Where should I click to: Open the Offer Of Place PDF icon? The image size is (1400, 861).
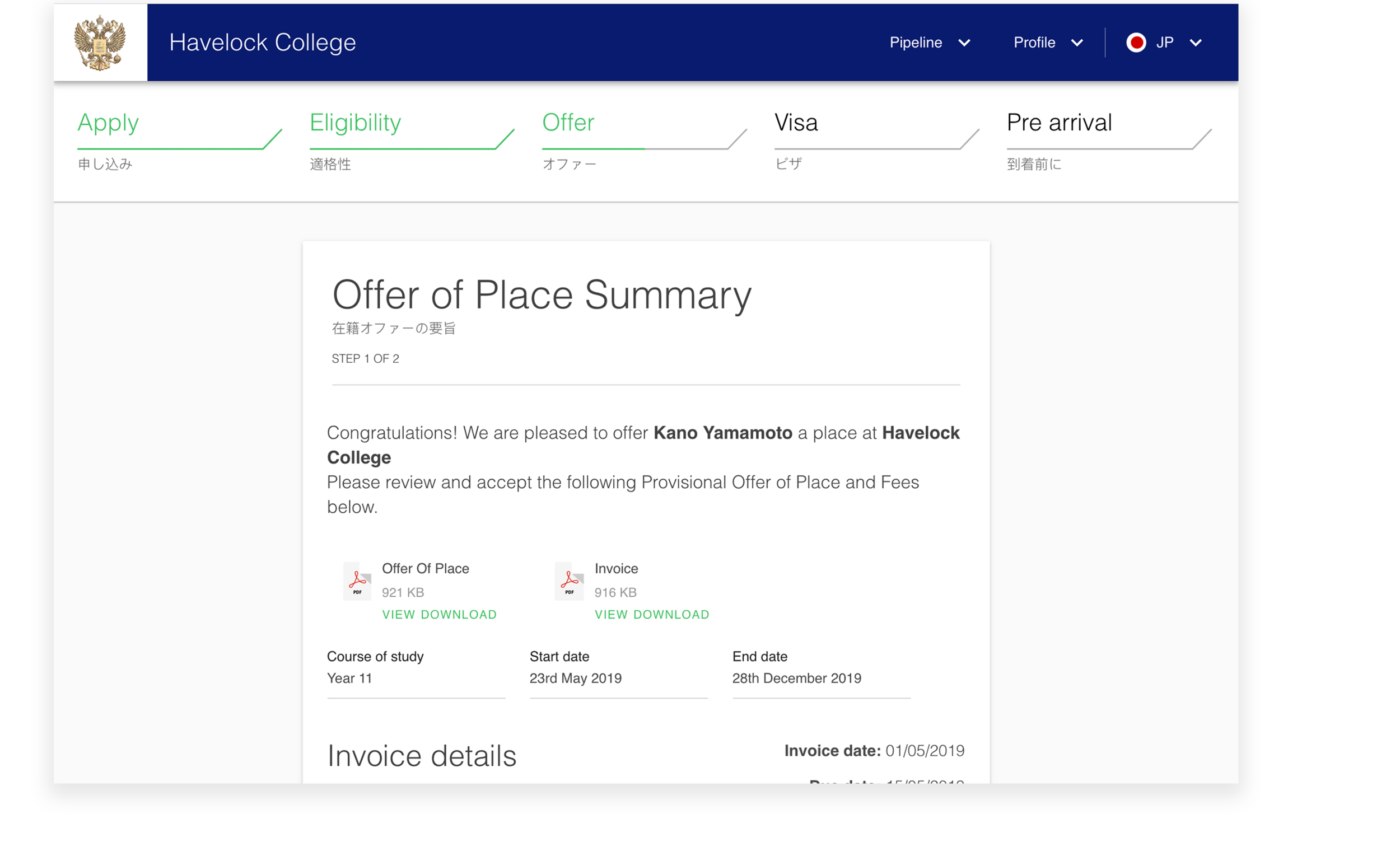coord(357,582)
